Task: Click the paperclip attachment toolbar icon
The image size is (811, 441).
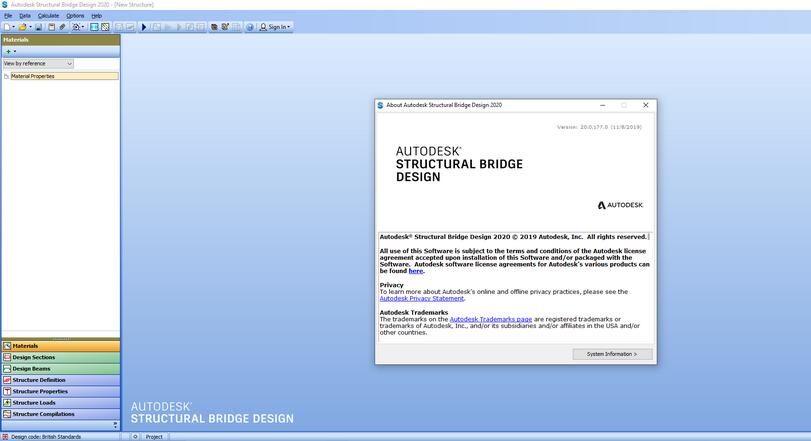Action: (x=62, y=27)
